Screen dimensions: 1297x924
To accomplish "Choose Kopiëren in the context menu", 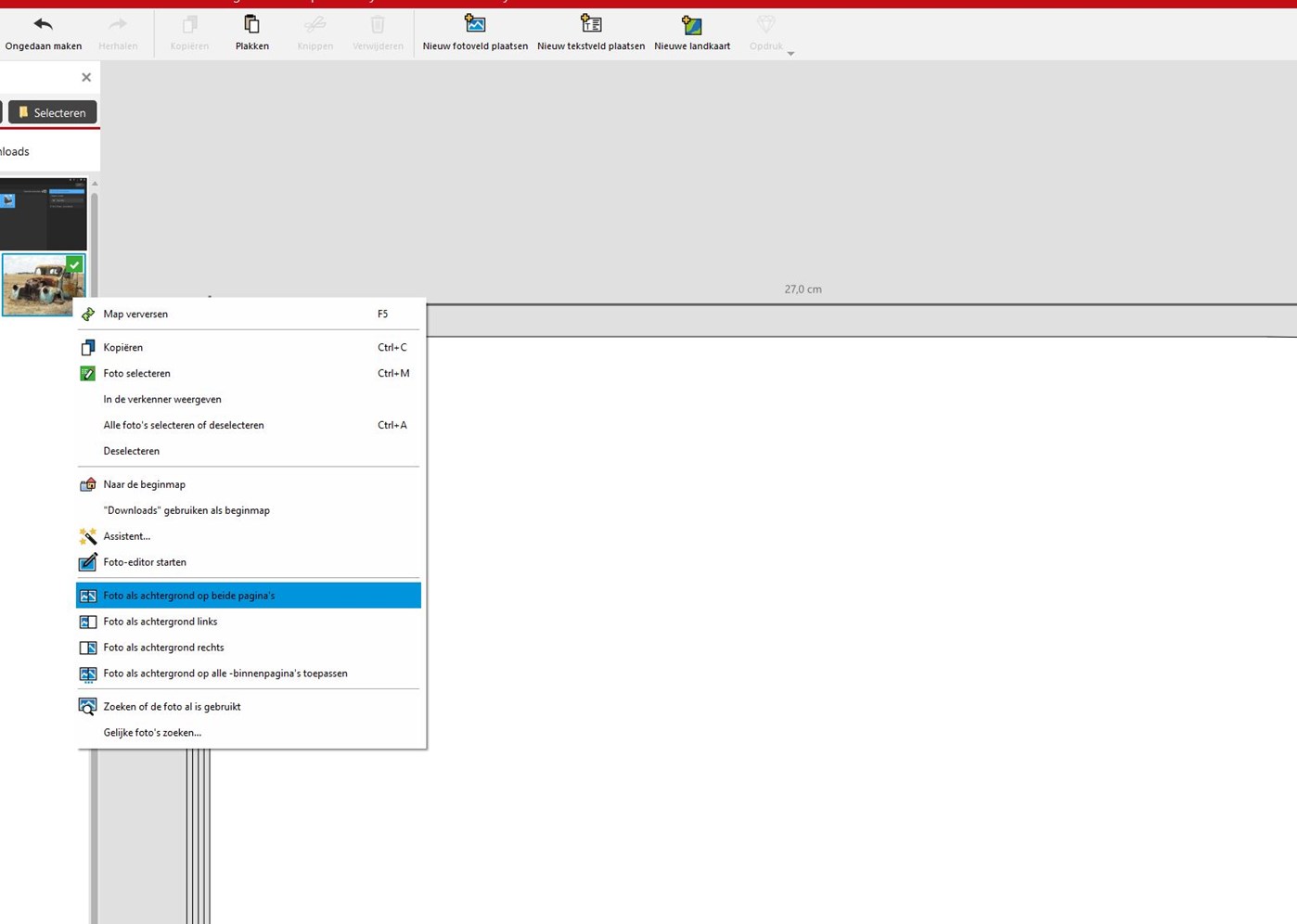I will [x=123, y=348].
